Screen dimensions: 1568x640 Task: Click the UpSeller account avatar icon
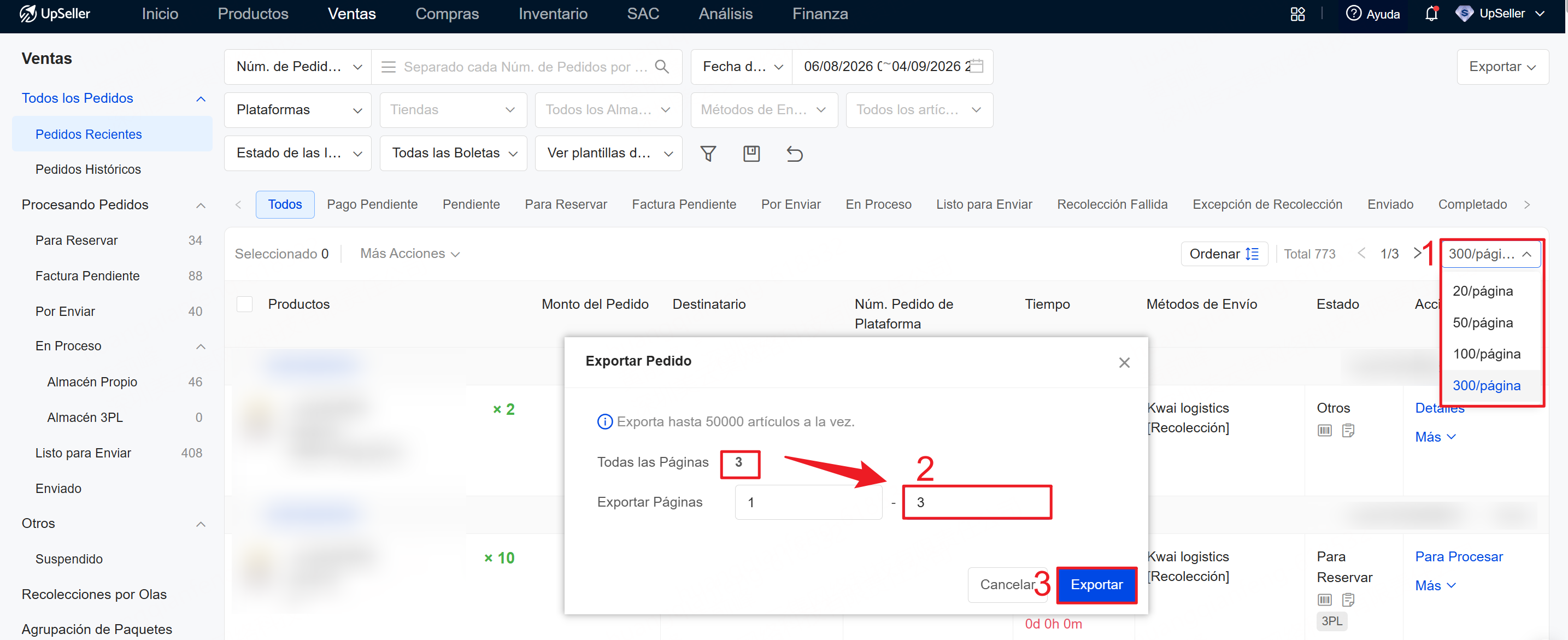[1464, 14]
